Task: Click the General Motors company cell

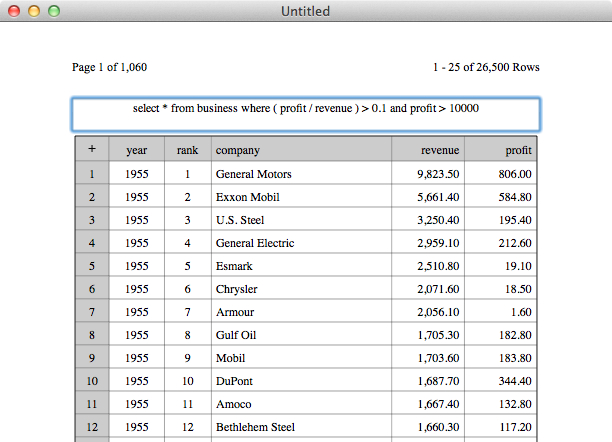Action: pos(301,174)
